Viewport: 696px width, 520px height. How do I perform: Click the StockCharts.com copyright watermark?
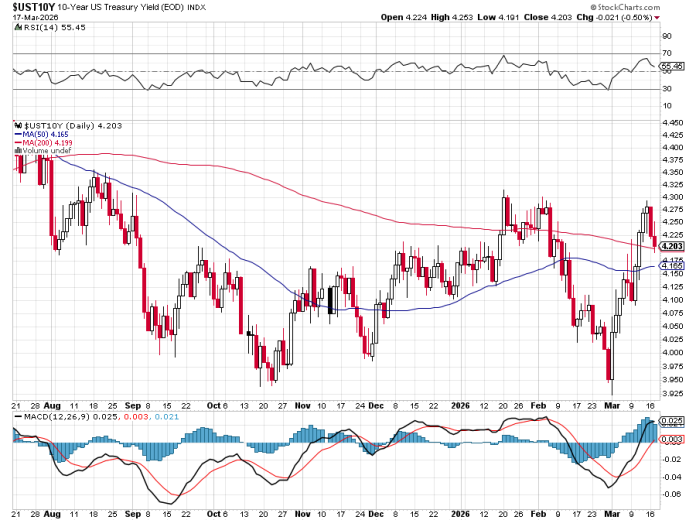click(638, 6)
